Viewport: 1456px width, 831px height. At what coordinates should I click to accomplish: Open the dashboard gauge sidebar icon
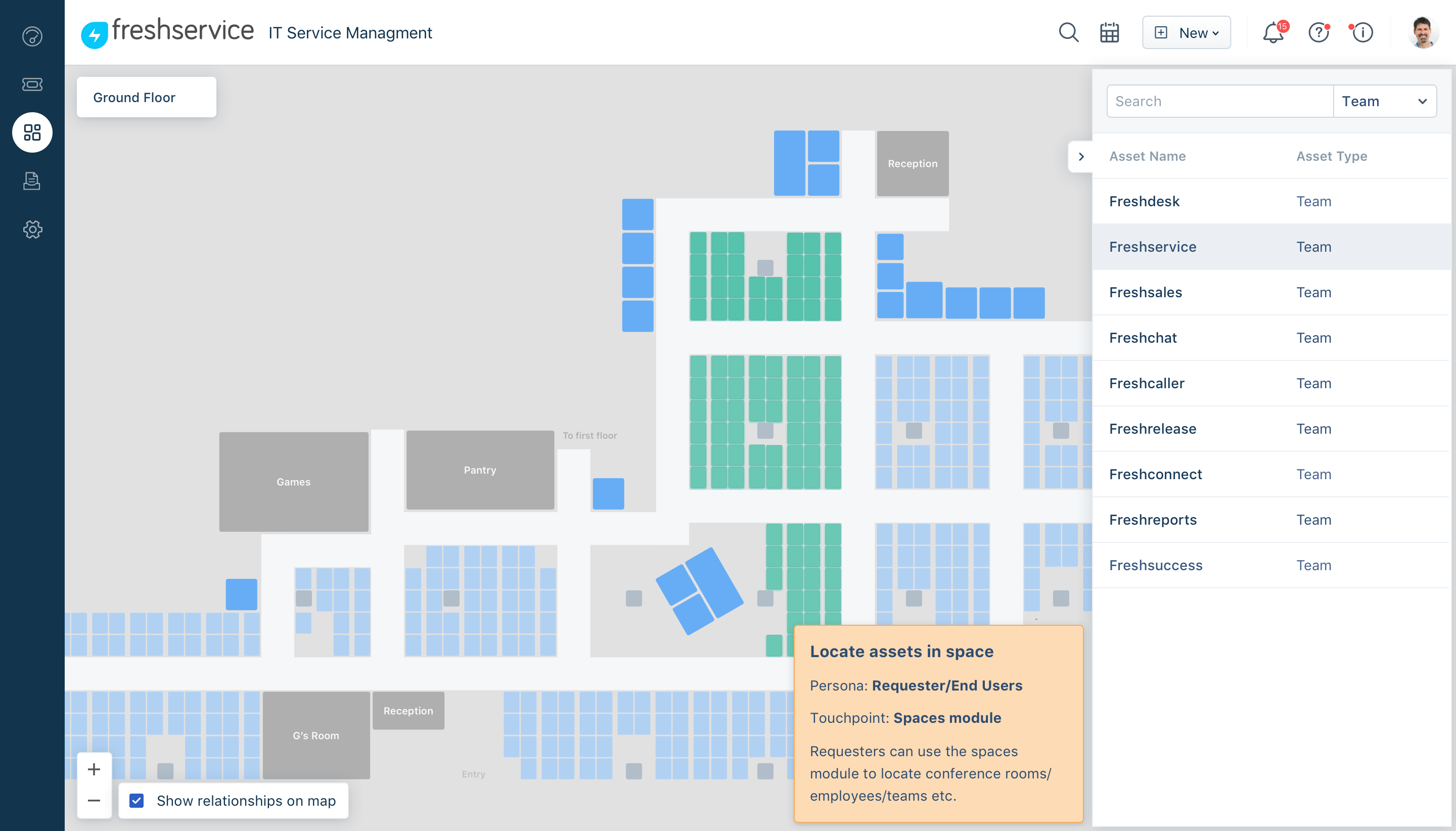click(32, 36)
